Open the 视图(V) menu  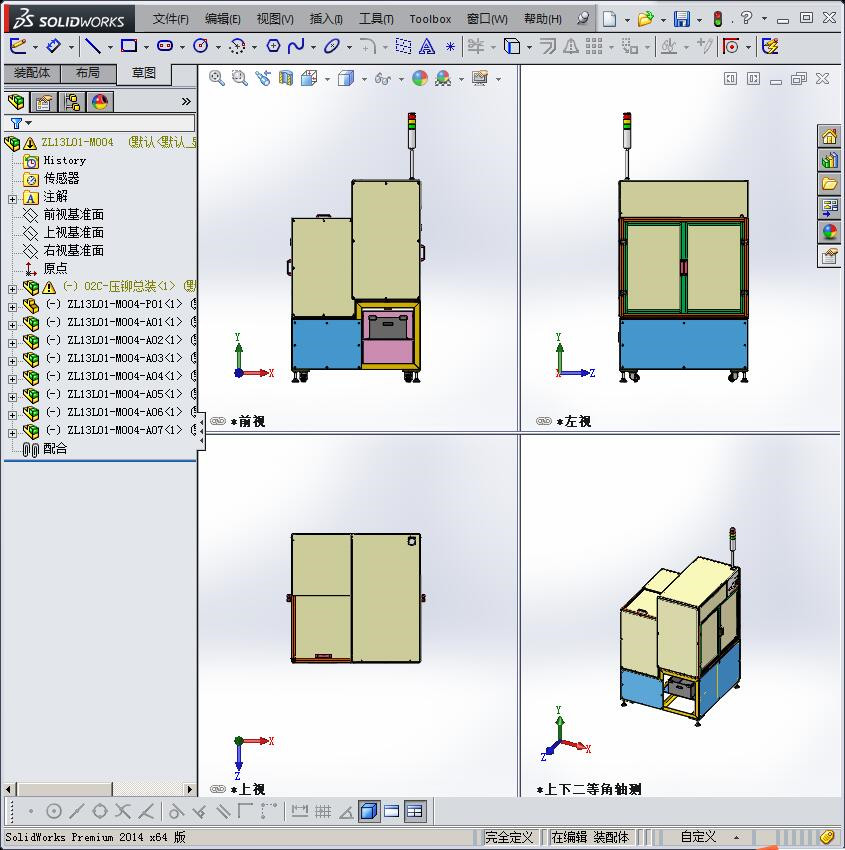(x=275, y=19)
